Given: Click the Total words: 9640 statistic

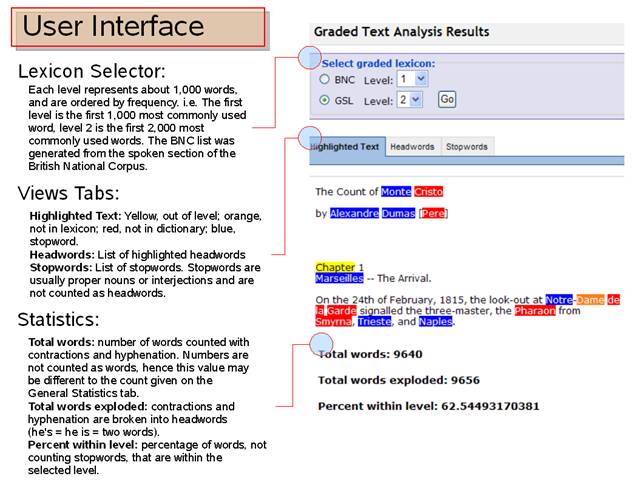Looking at the screenshot, I should 371,354.
